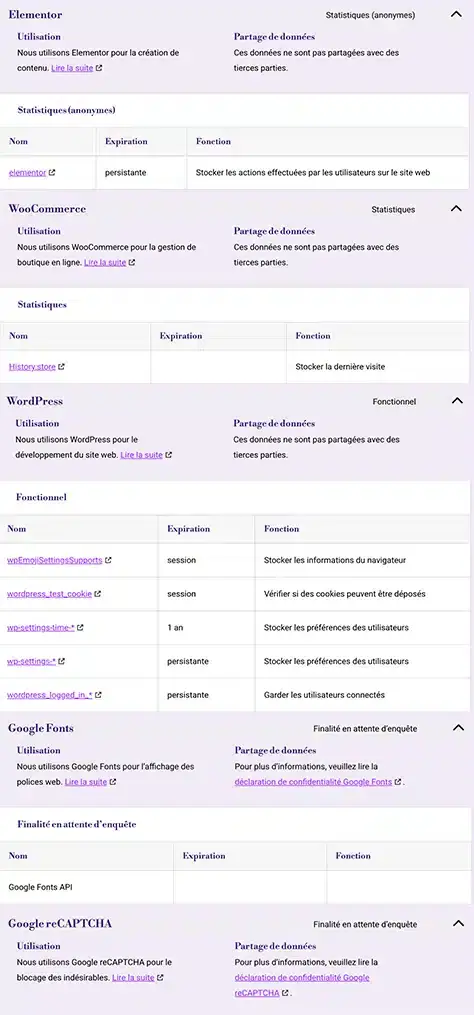474x1015 pixels.
Task: Open the elementor cookie link
Action: coord(27,173)
